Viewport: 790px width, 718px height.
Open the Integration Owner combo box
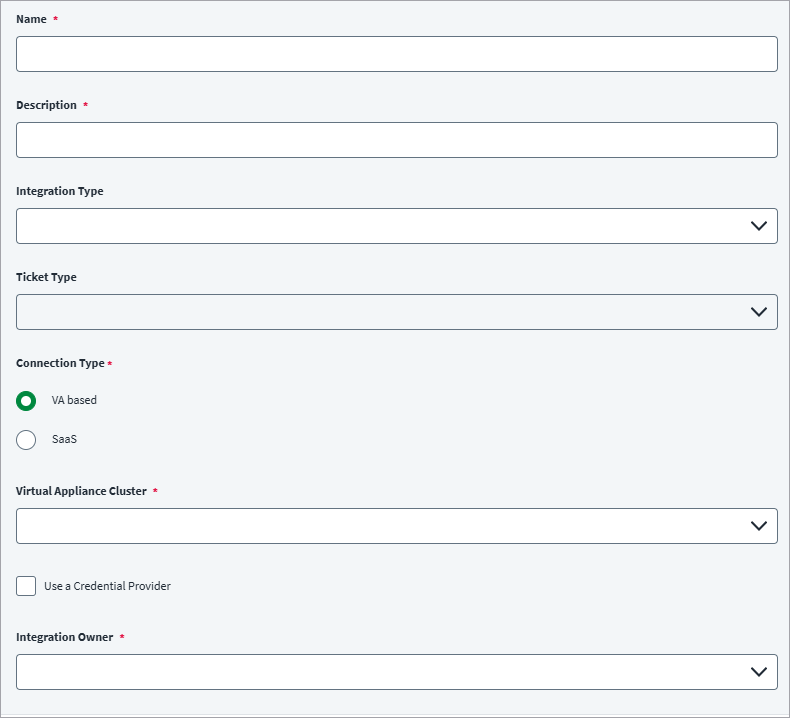pos(397,672)
